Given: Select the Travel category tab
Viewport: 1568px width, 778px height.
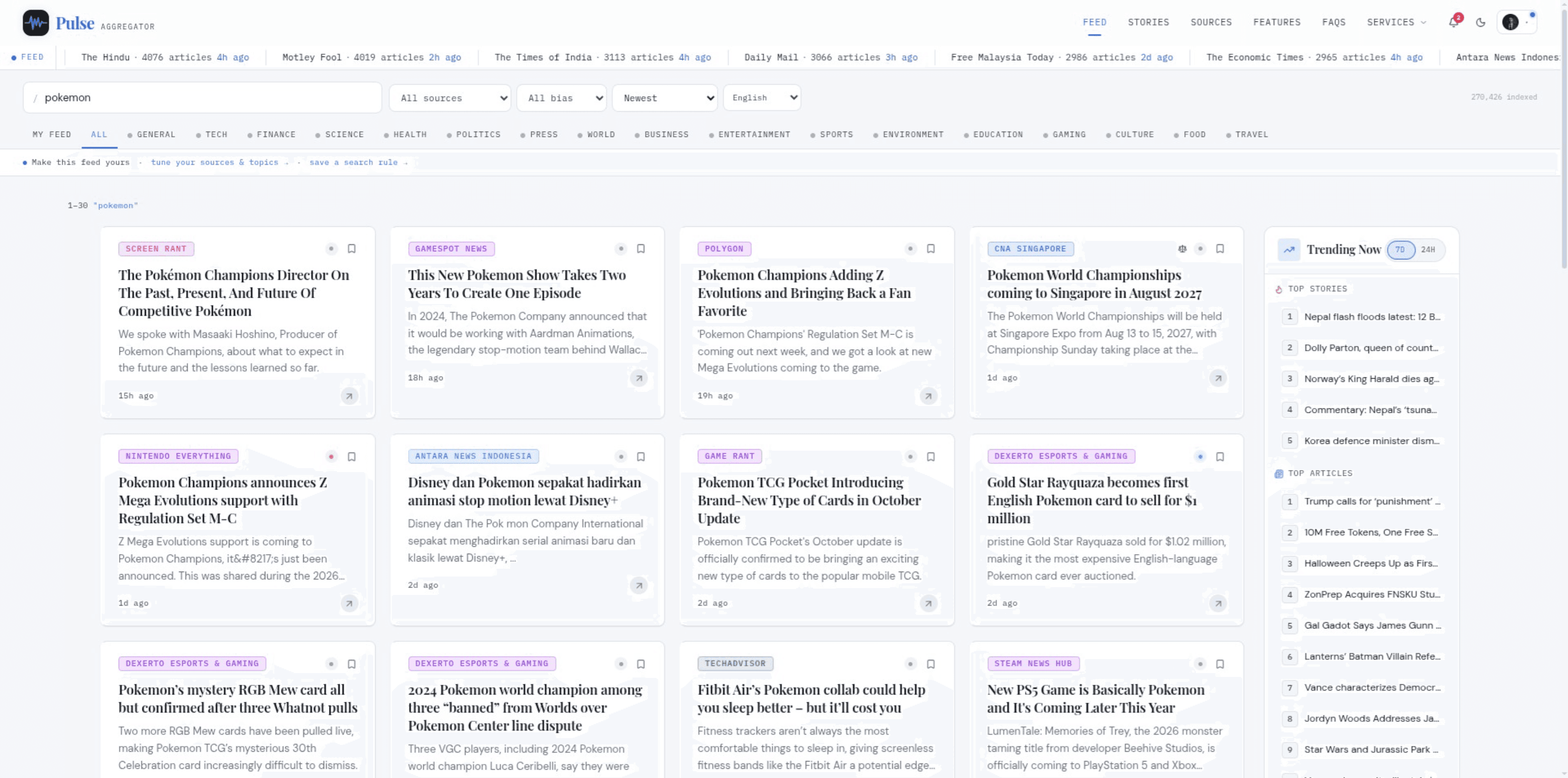Looking at the screenshot, I should click(x=1247, y=135).
